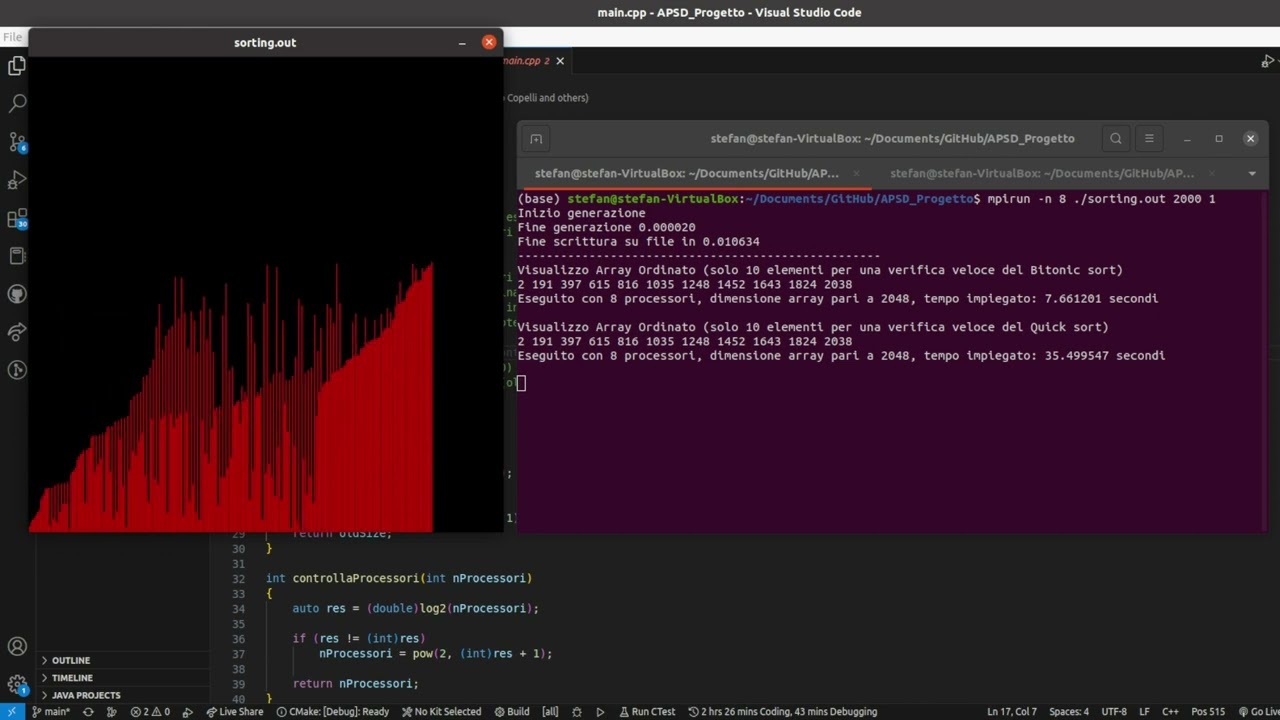1280x720 pixels.
Task: Click the terminal cursor prompt line
Action: pyautogui.click(x=521, y=383)
